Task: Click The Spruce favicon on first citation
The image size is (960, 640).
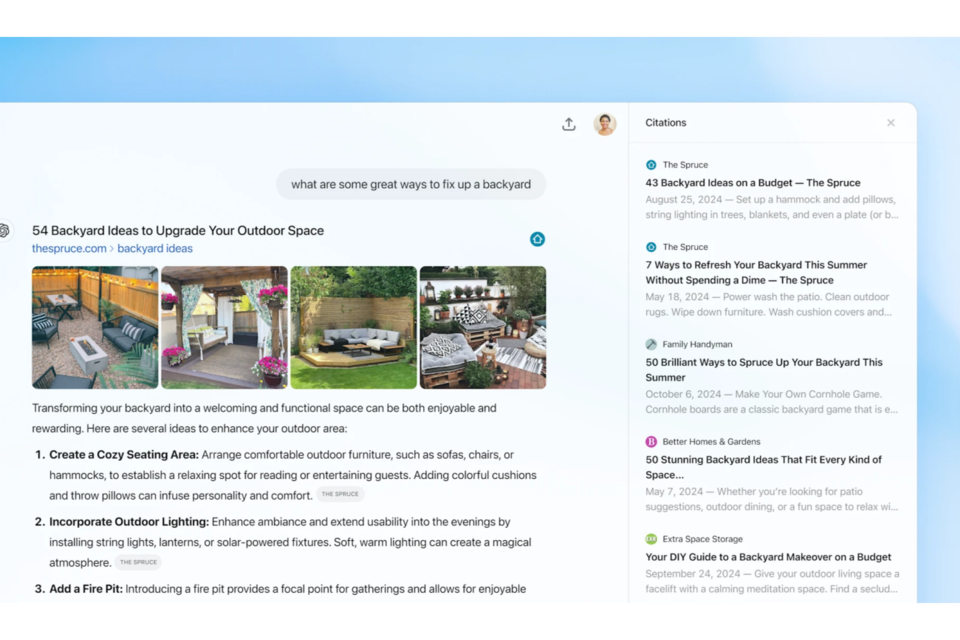Action: (651, 165)
